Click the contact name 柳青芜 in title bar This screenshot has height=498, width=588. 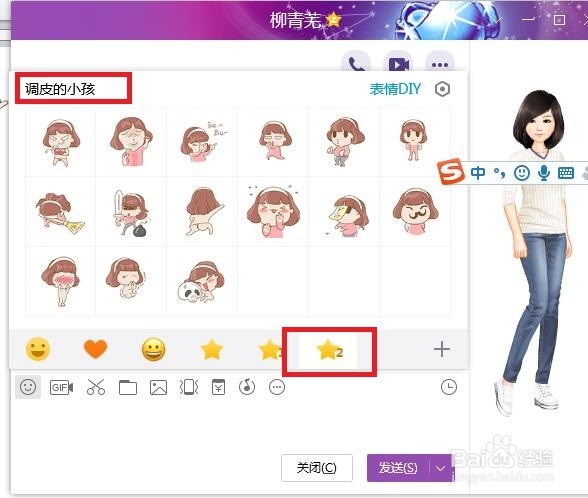click(296, 20)
